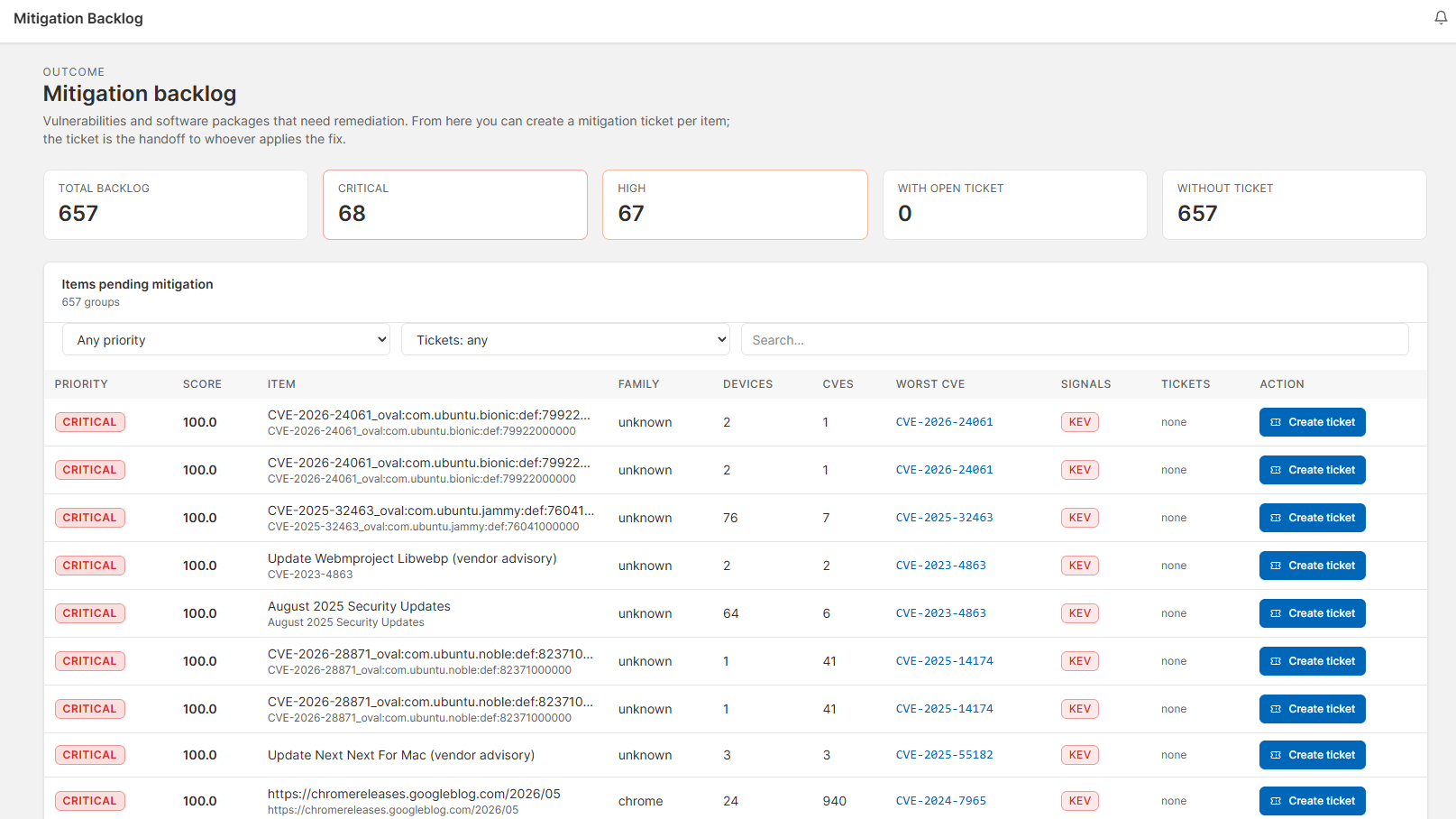The width and height of the screenshot is (1456, 819).
Task: Create ticket for CVE-2025-32463 jammy row
Action: click(x=1313, y=518)
